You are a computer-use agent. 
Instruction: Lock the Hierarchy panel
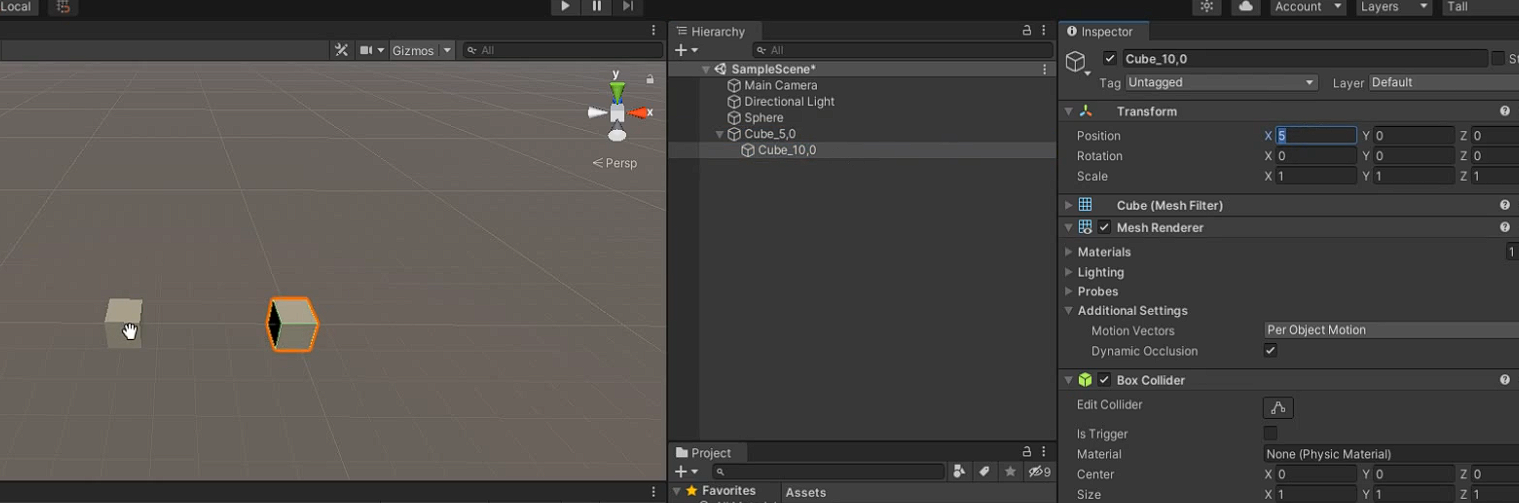point(1027,31)
